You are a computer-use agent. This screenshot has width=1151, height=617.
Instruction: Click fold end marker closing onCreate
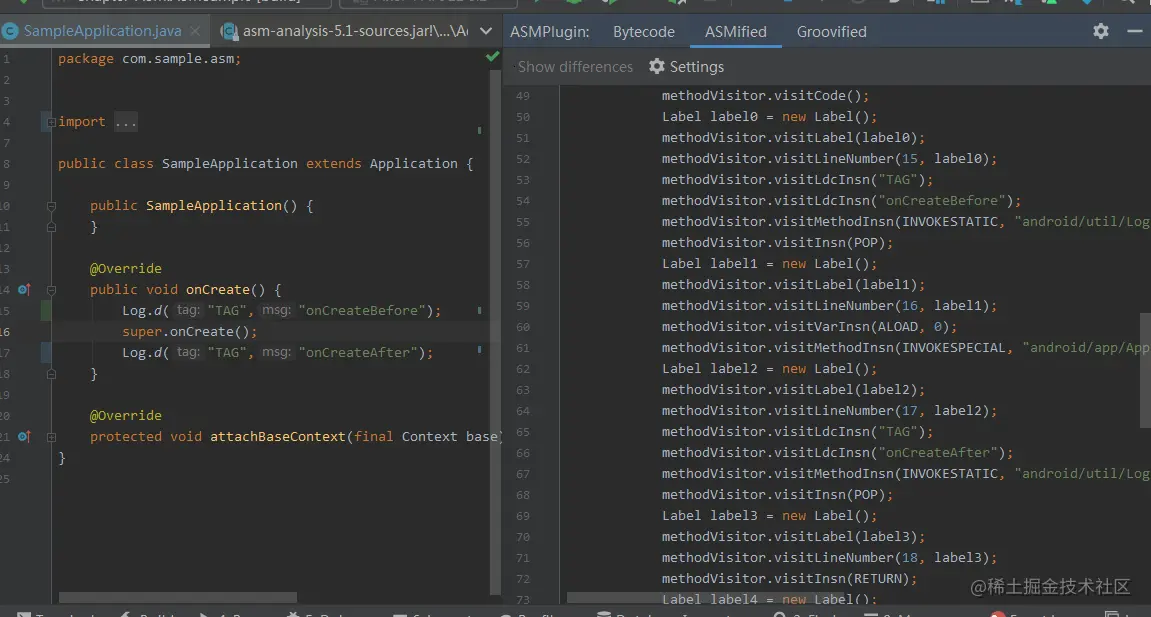click(51, 374)
